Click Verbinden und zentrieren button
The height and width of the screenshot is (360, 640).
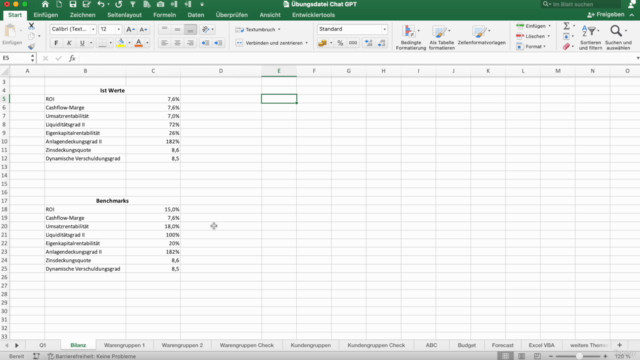(x=269, y=43)
